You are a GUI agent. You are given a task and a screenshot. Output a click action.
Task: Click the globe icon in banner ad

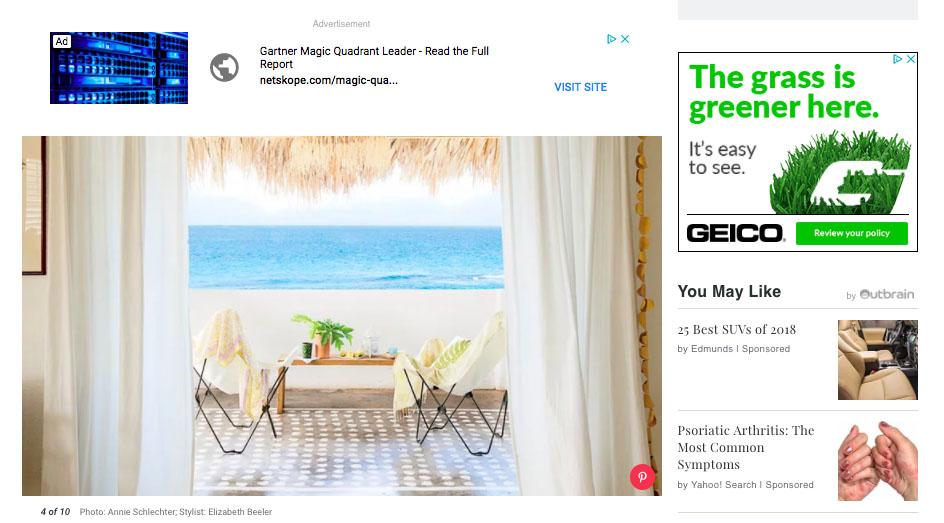[224, 67]
